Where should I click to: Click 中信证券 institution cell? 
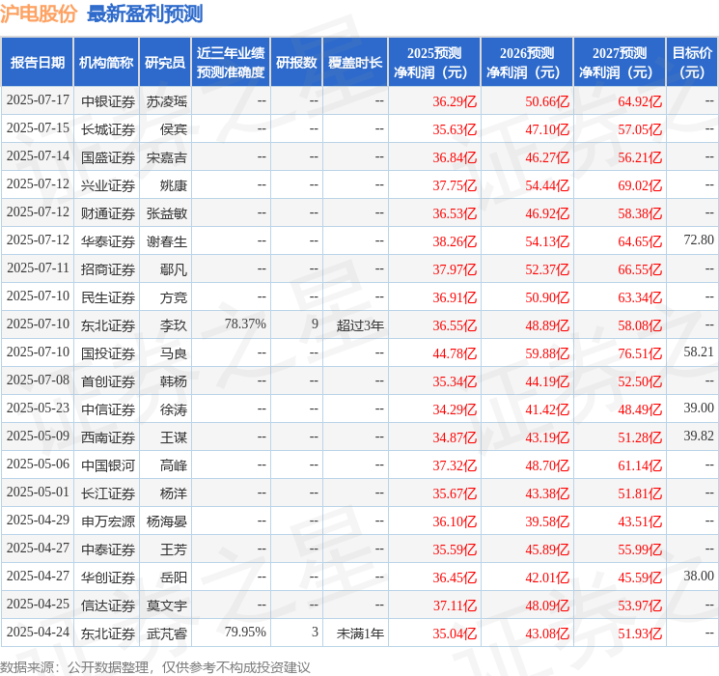pos(108,410)
